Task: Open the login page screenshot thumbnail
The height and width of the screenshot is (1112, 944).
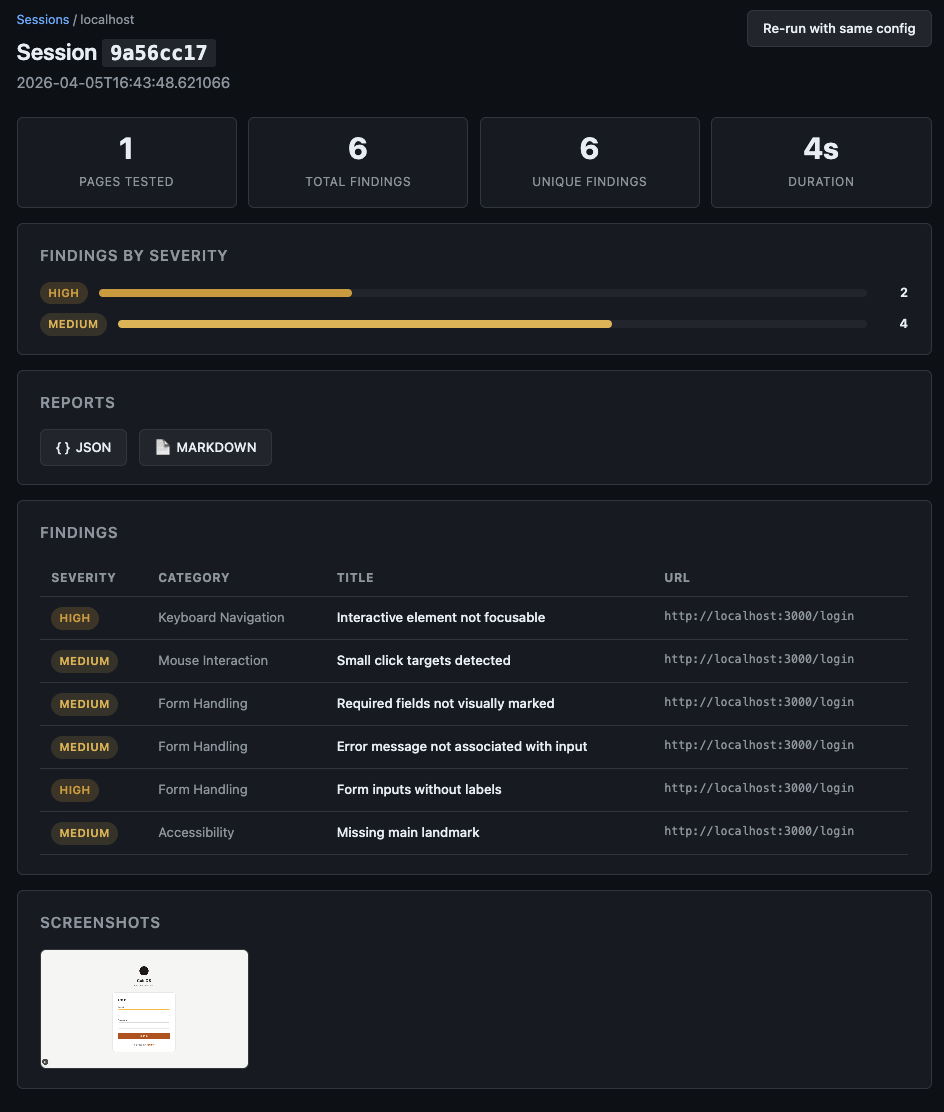Action: coord(144,1008)
